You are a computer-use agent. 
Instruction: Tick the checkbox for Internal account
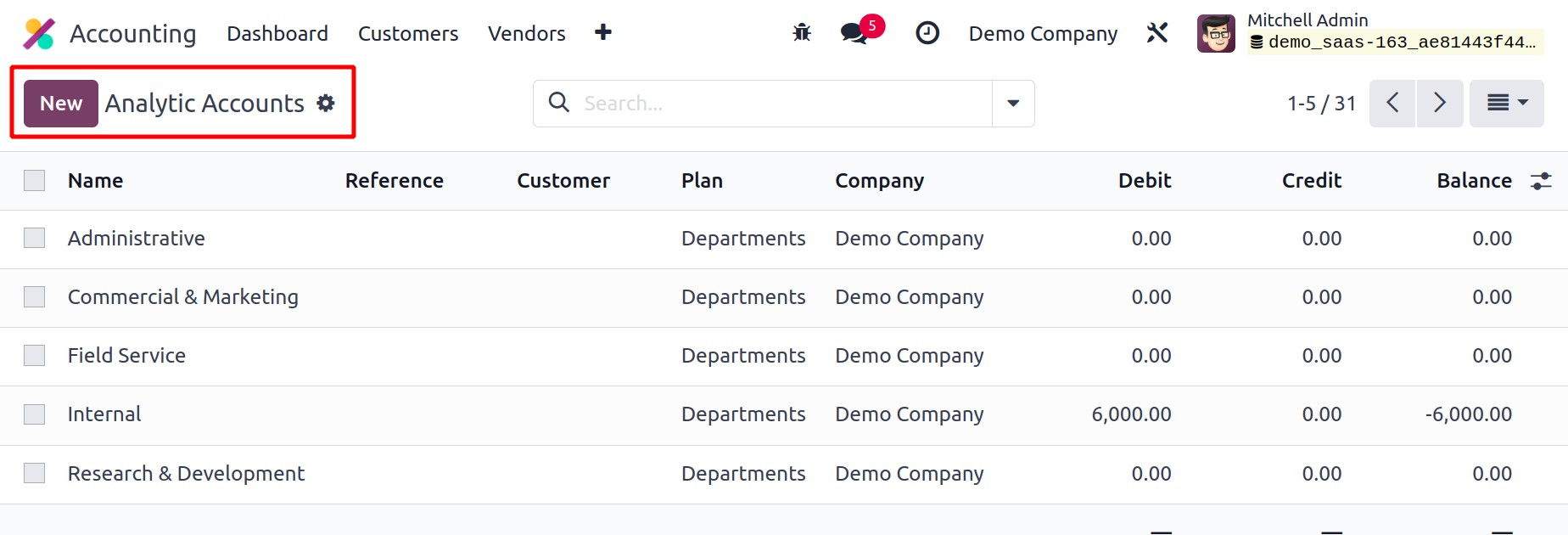35,414
